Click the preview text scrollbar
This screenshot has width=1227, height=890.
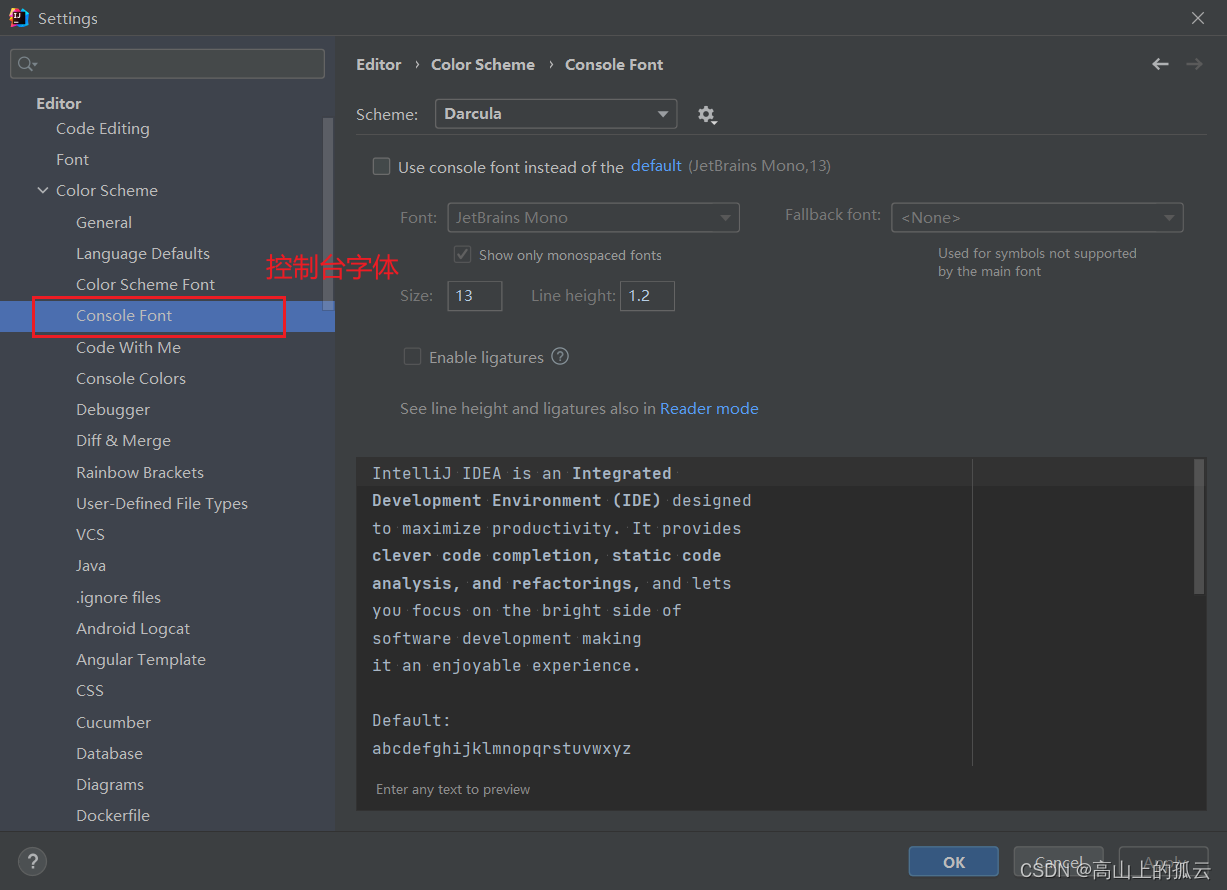pyautogui.click(x=1199, y=527)
